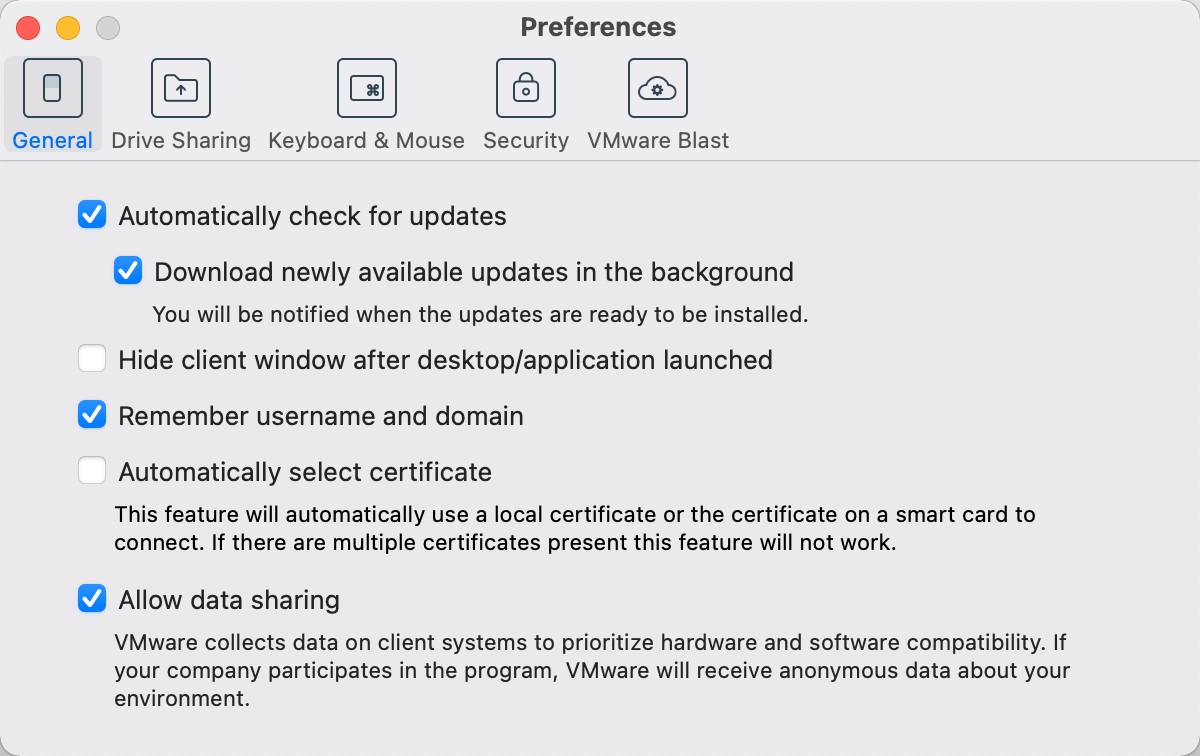Disable Automatically check for updates checkbox

[x=92, y=215]
